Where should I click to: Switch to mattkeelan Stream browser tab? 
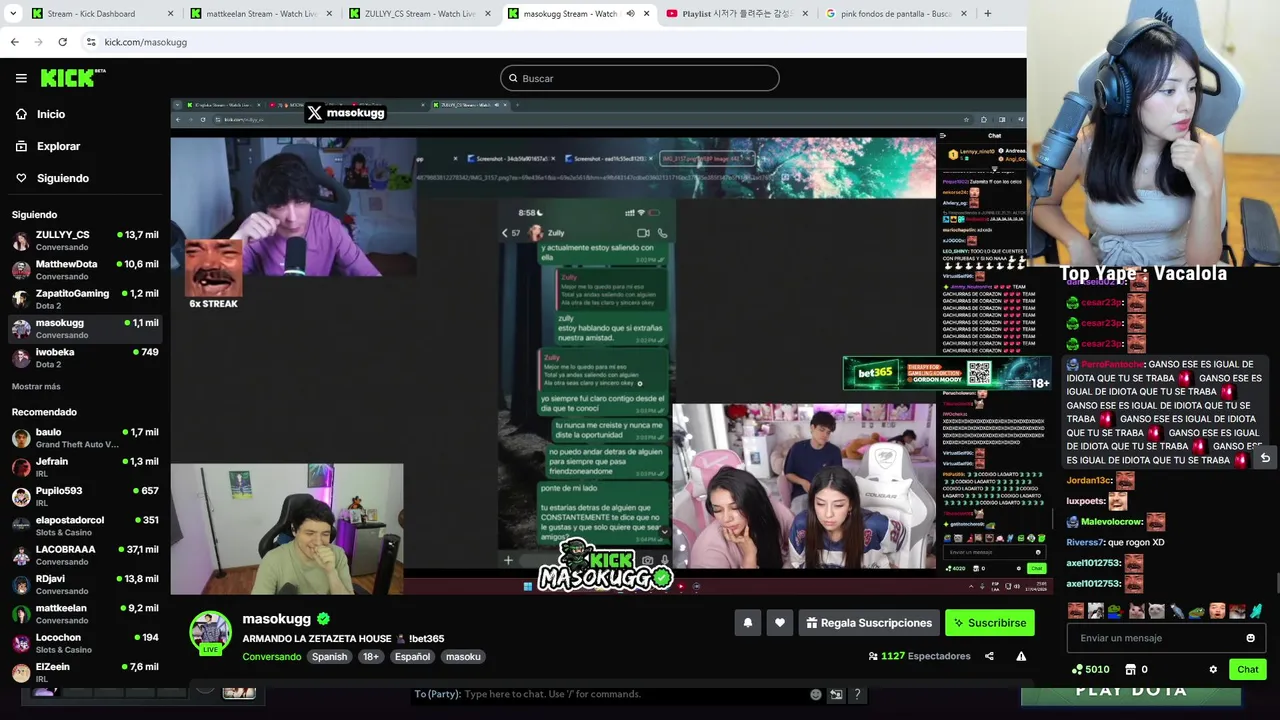pyautogui.click(x=260, y=14)
